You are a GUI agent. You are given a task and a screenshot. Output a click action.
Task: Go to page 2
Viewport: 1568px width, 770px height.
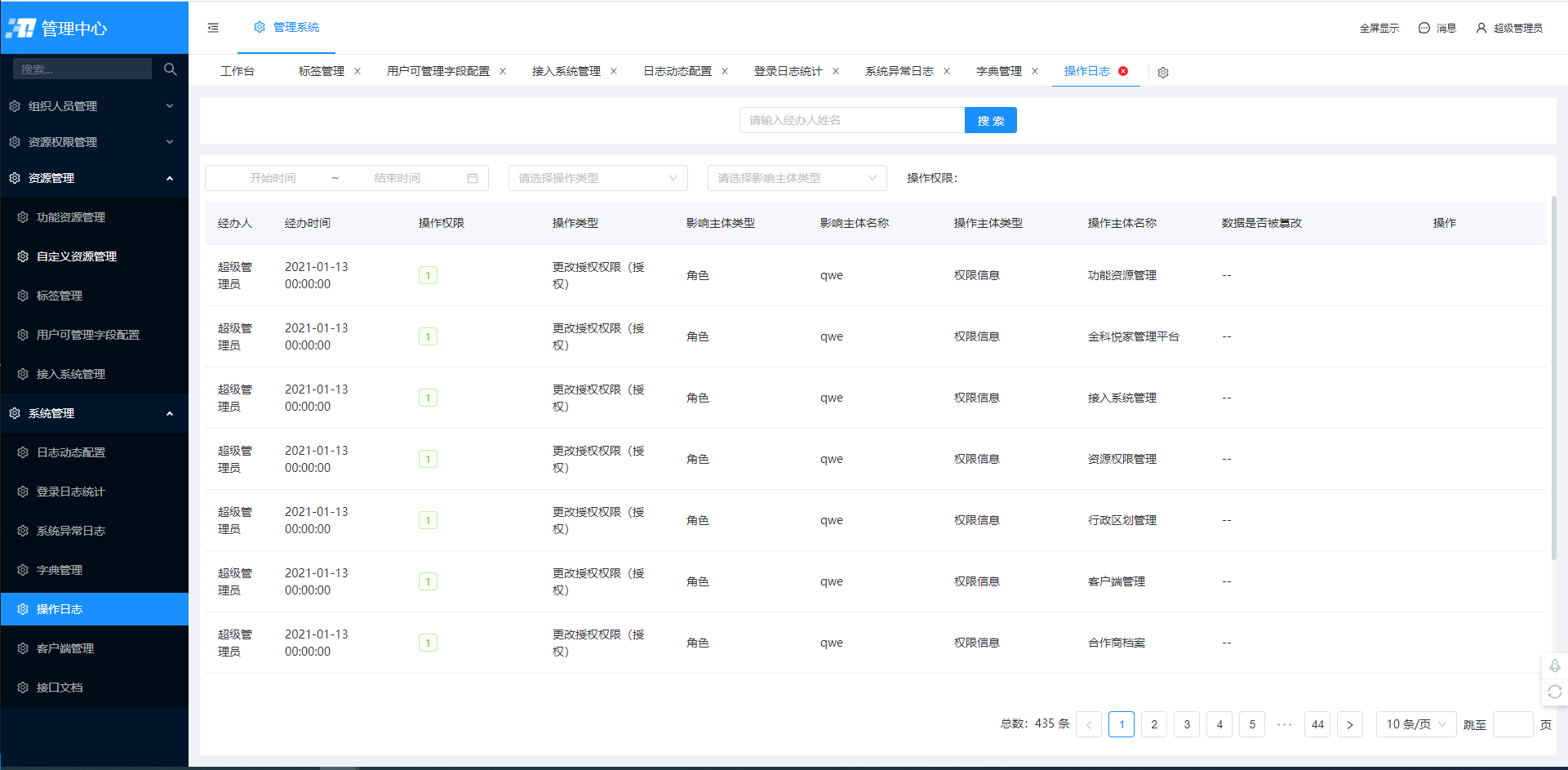tap(1154, 724)
